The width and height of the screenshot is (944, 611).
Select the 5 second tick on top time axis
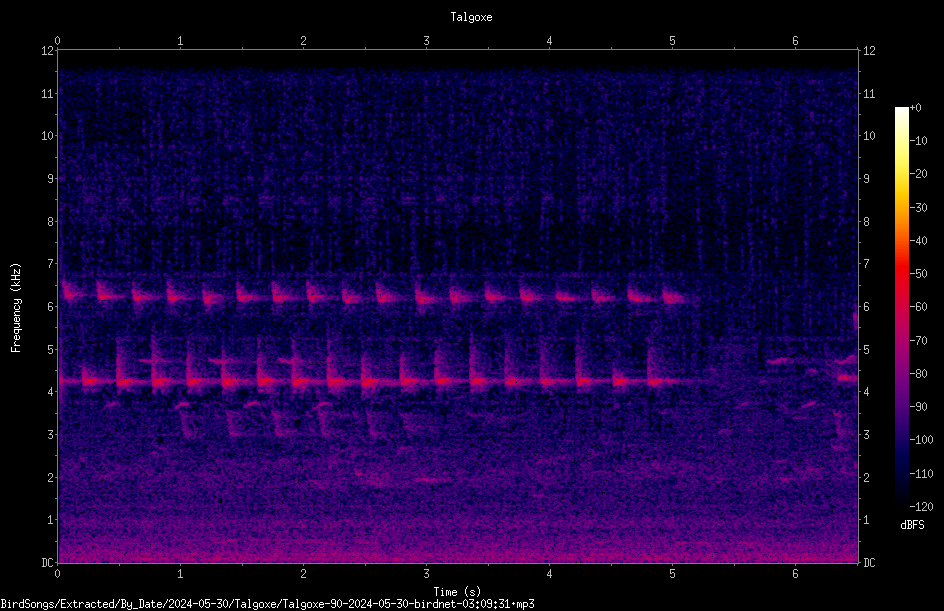coord(672,41)
